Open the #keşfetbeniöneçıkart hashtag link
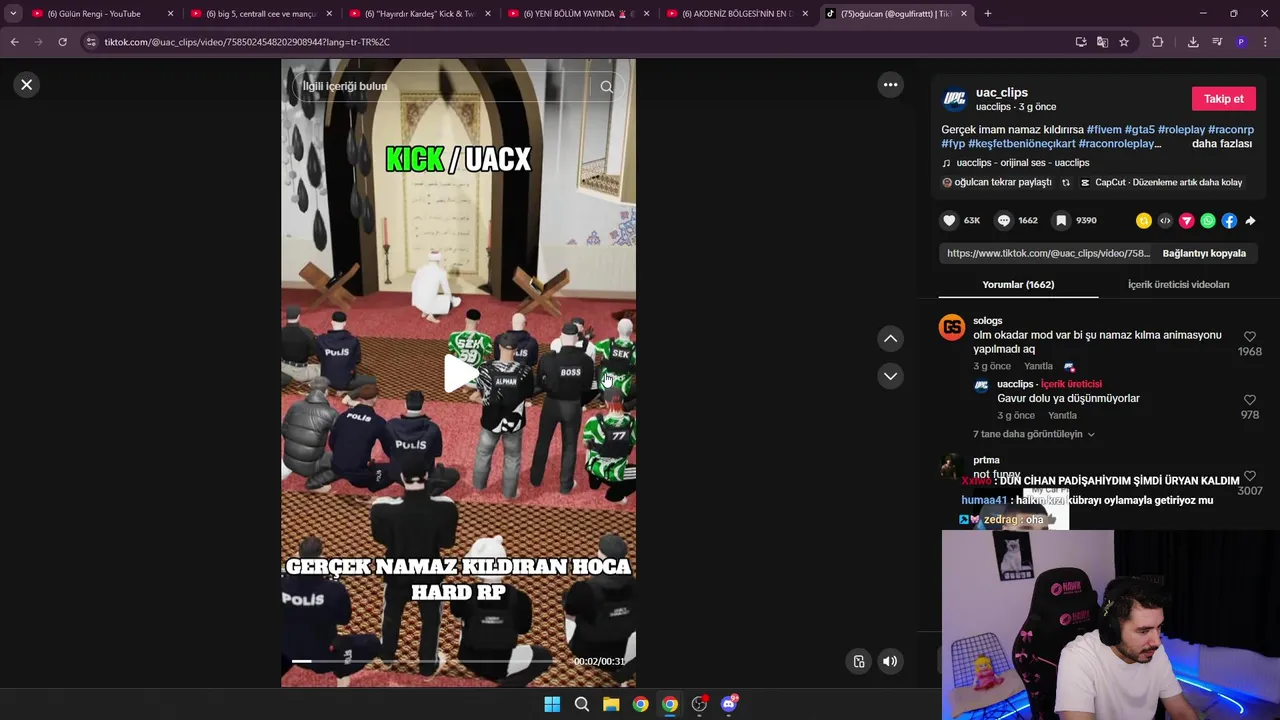1280x720 pixels. [x=1022, y=144]
